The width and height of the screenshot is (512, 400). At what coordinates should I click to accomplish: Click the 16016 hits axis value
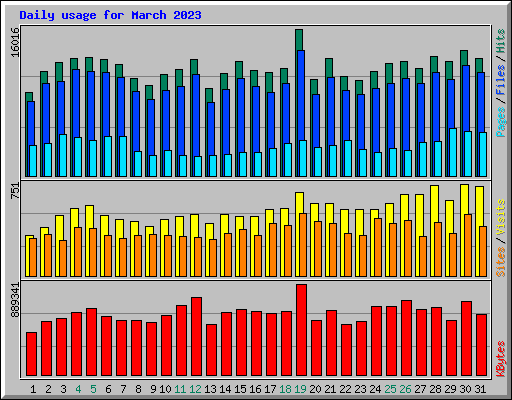[15, 43]
